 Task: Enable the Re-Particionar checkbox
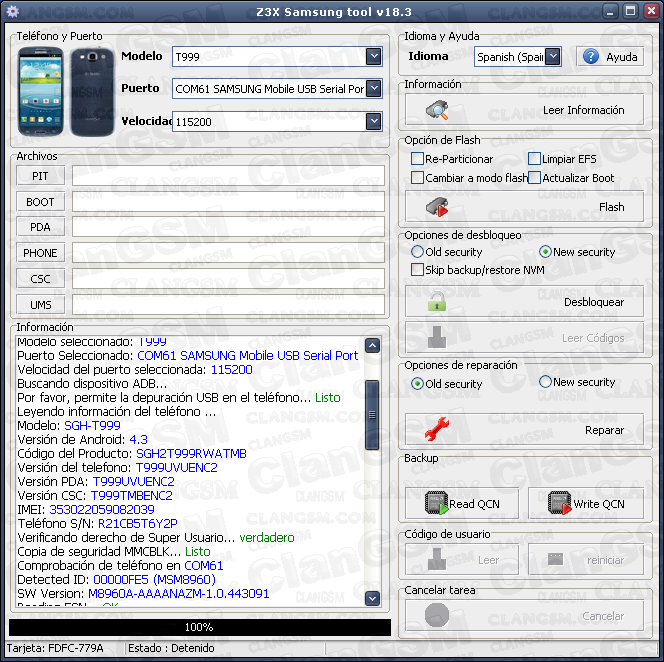417,159
